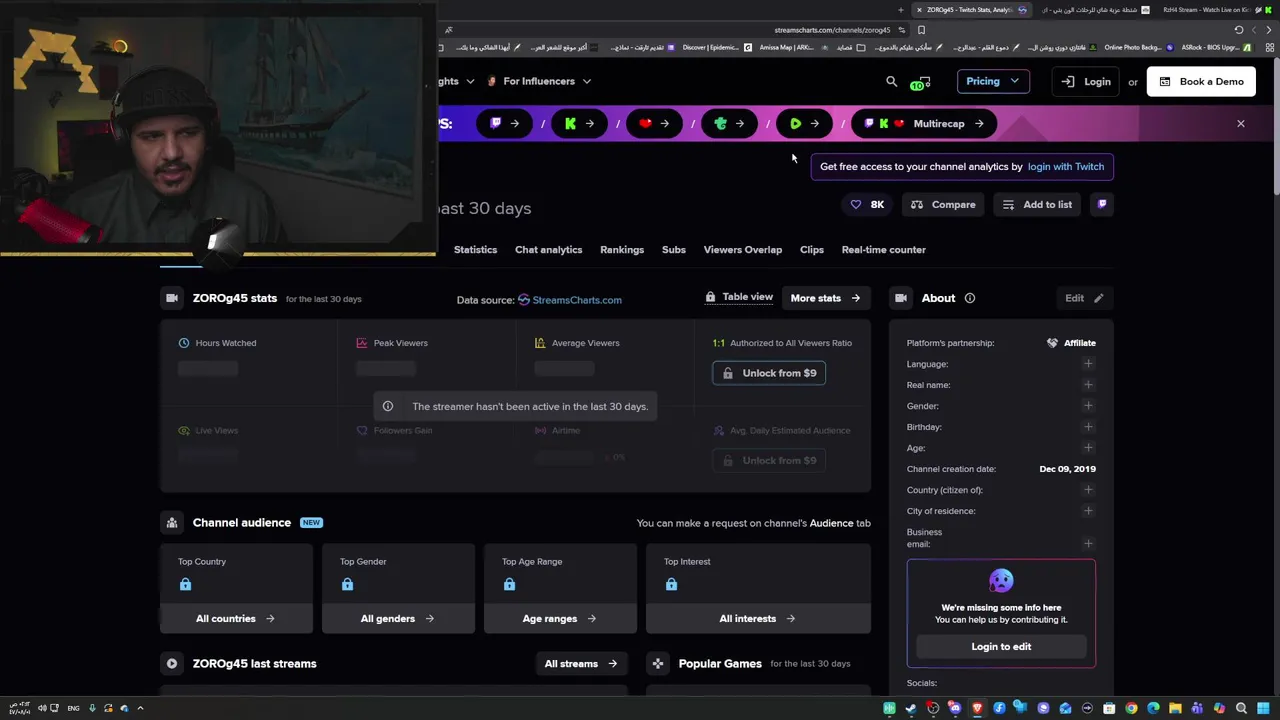Click Login to edit button
Viewport: 1280px width, 720px height.
[1001, 647]
